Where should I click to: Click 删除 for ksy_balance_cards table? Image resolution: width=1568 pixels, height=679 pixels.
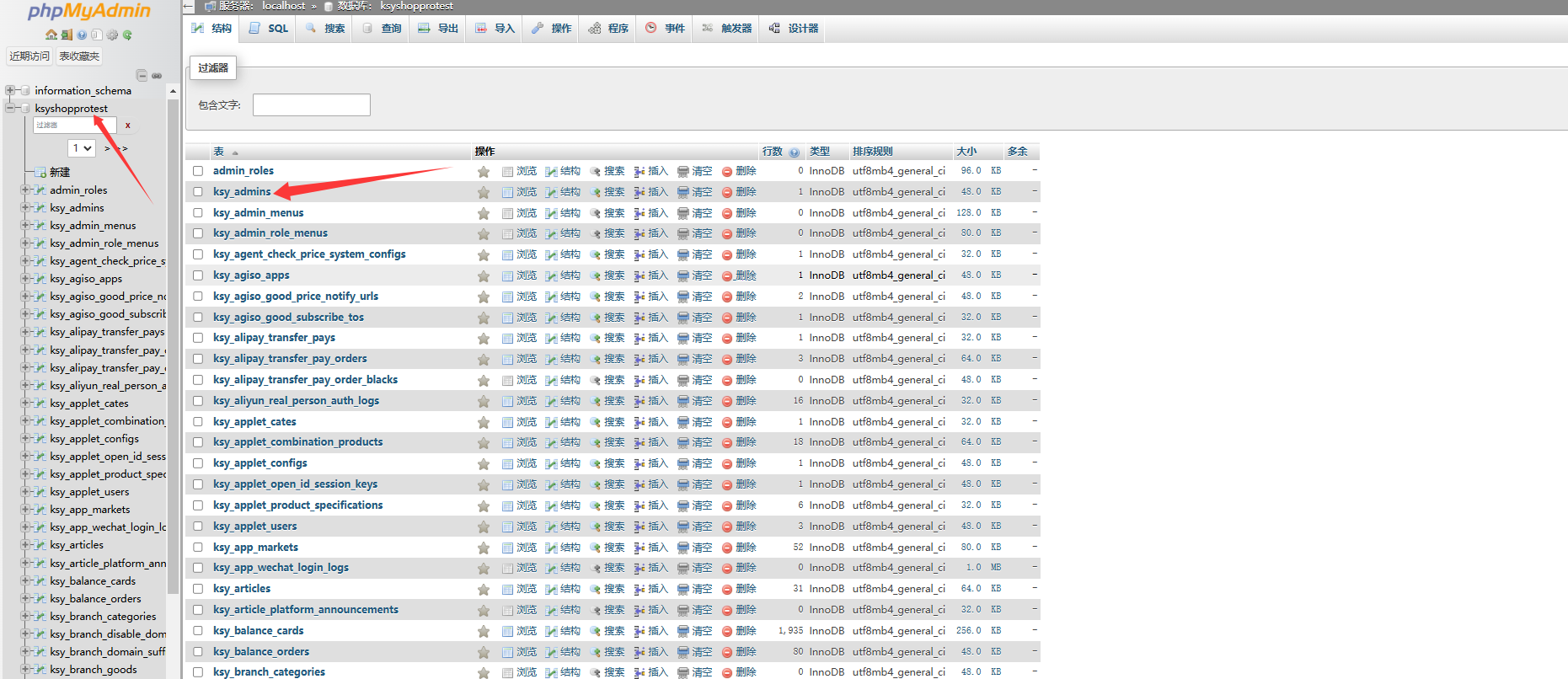[x=740, y=631]
